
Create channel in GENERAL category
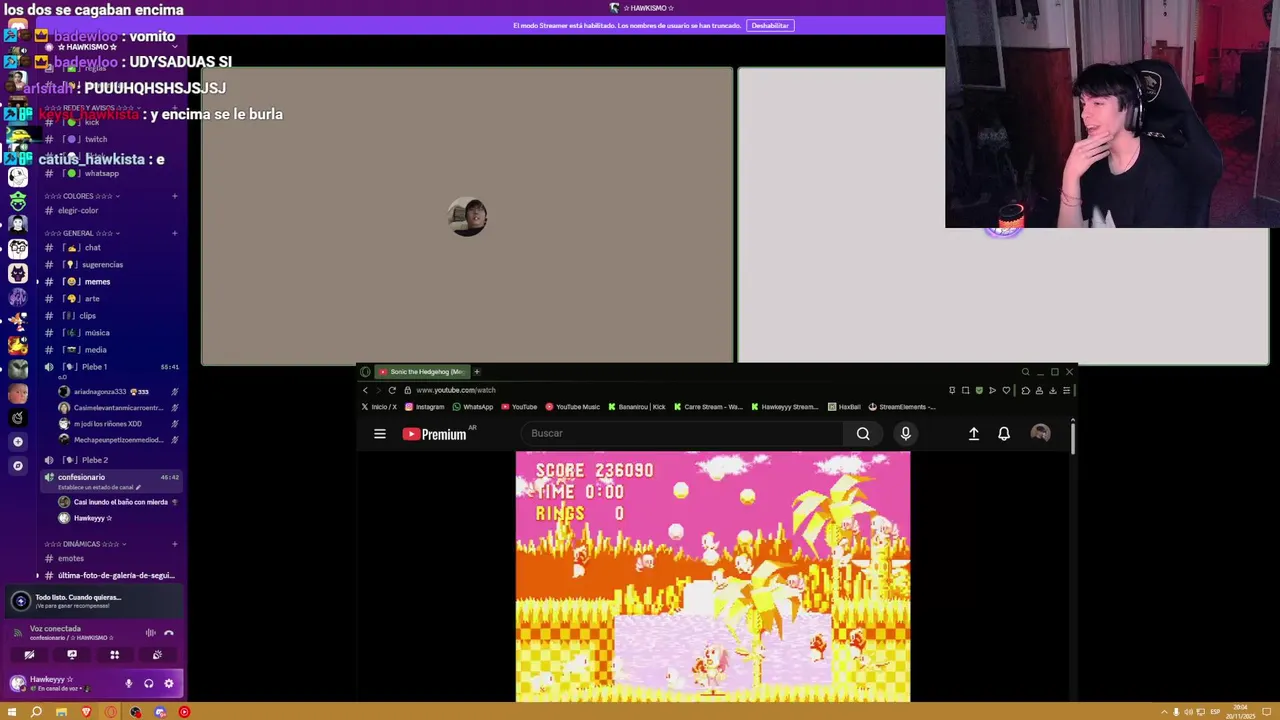174,233
